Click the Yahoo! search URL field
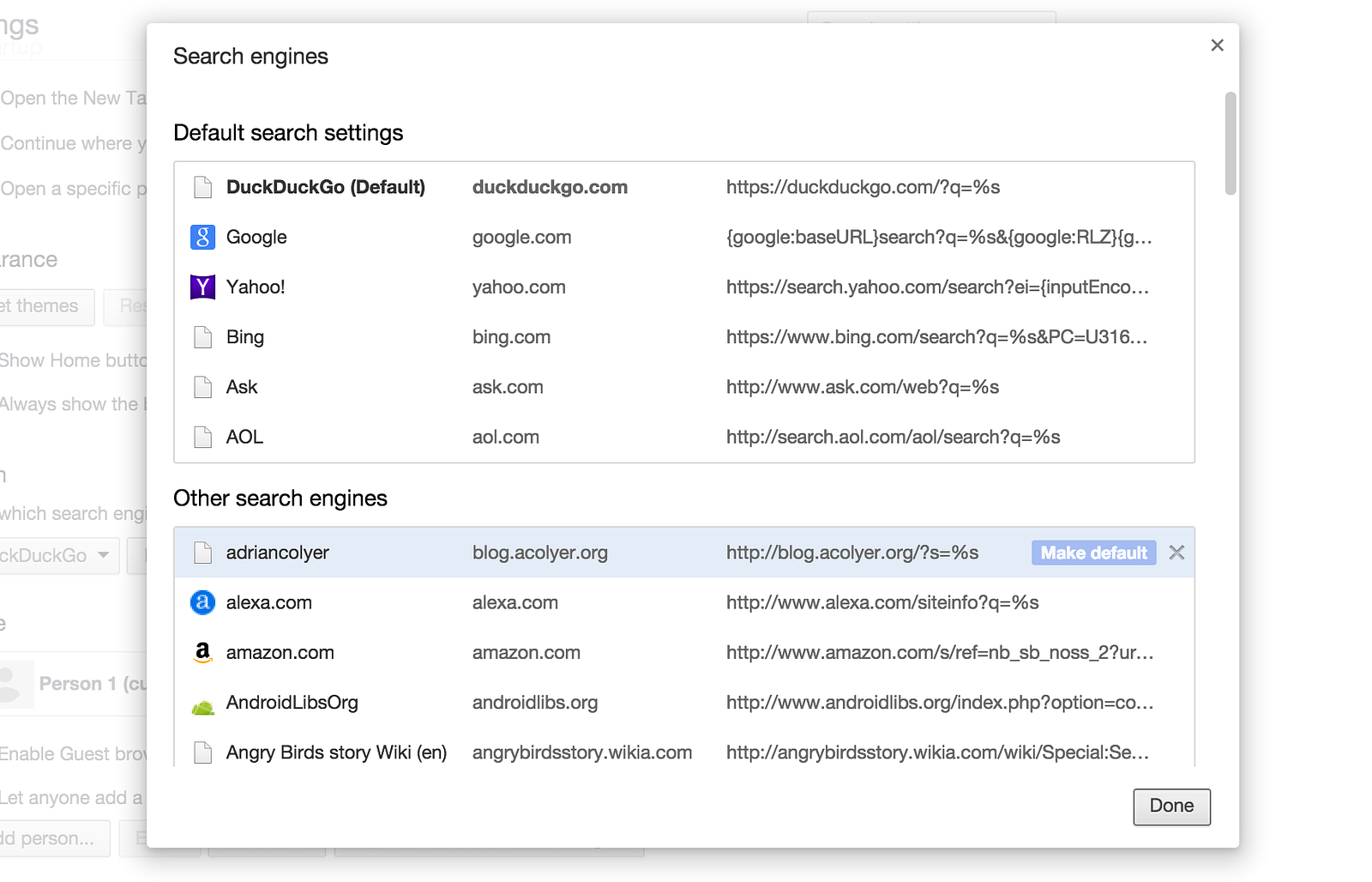The width and height of the screenshot is (1372, 882). tap(937, 287)
